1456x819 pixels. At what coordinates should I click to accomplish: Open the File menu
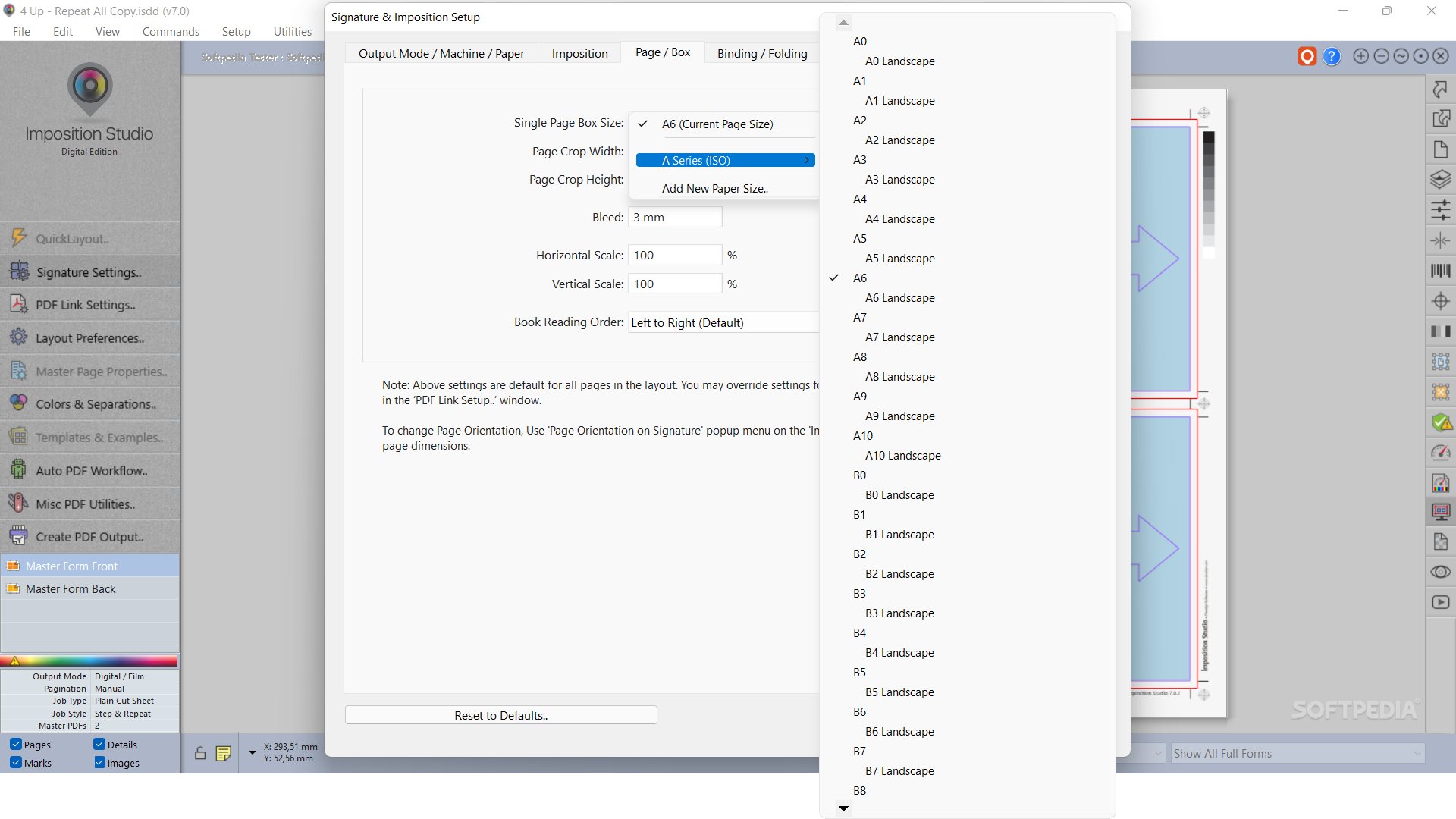21,31
